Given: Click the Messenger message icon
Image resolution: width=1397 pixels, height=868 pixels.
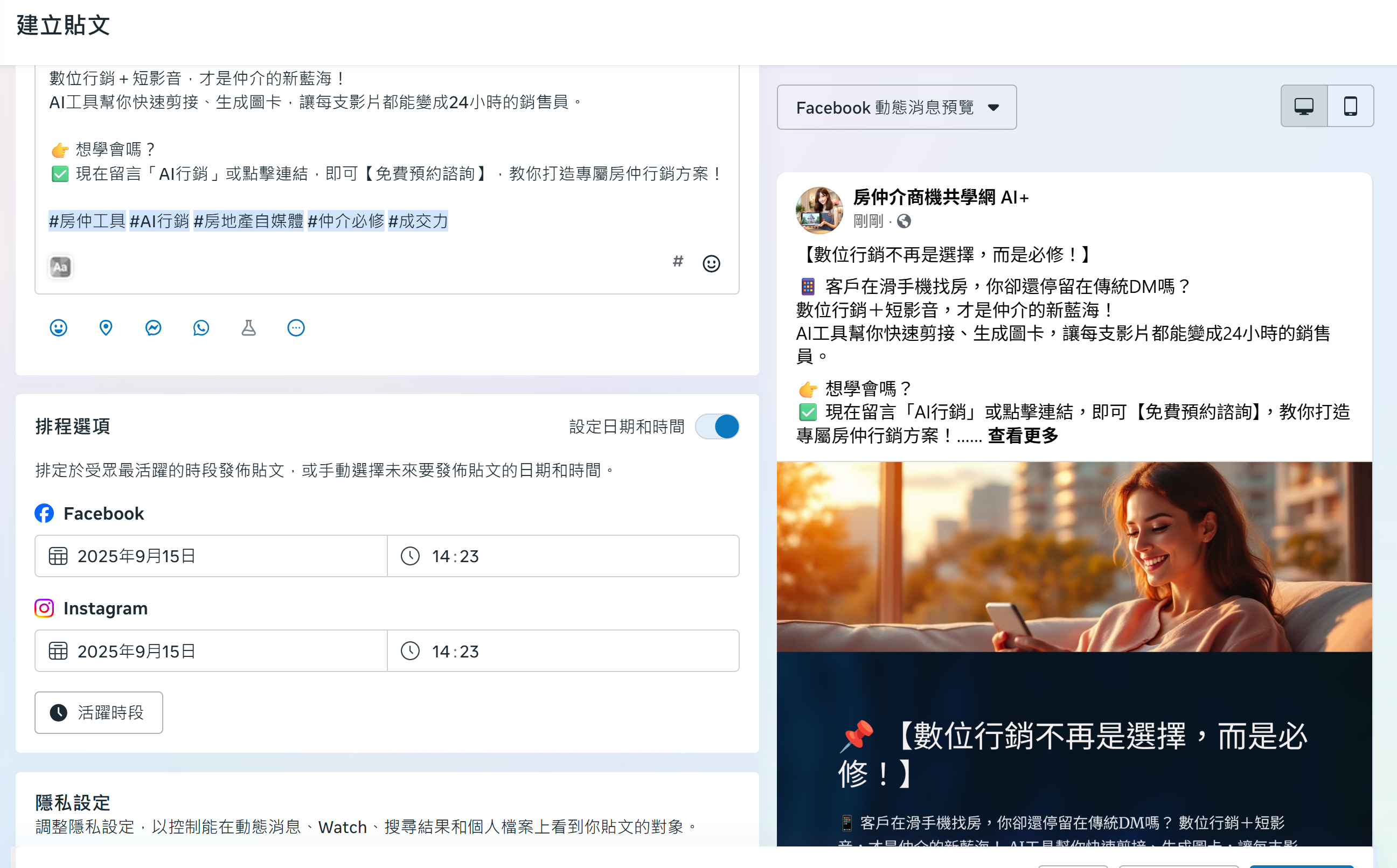Looking at the screenshot, I should [x=154, y=328].
